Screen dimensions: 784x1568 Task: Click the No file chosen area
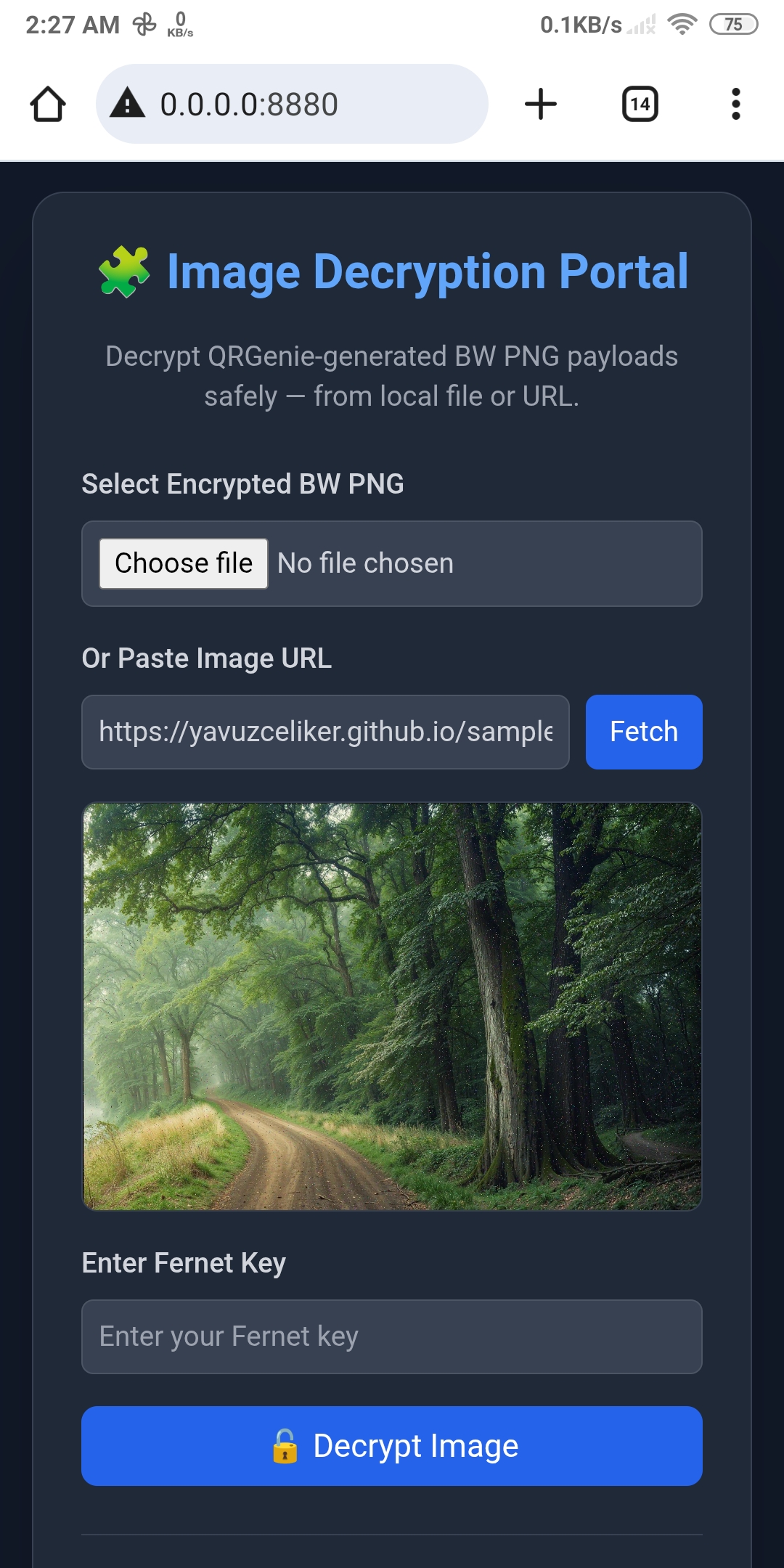(x=364, y=563)
